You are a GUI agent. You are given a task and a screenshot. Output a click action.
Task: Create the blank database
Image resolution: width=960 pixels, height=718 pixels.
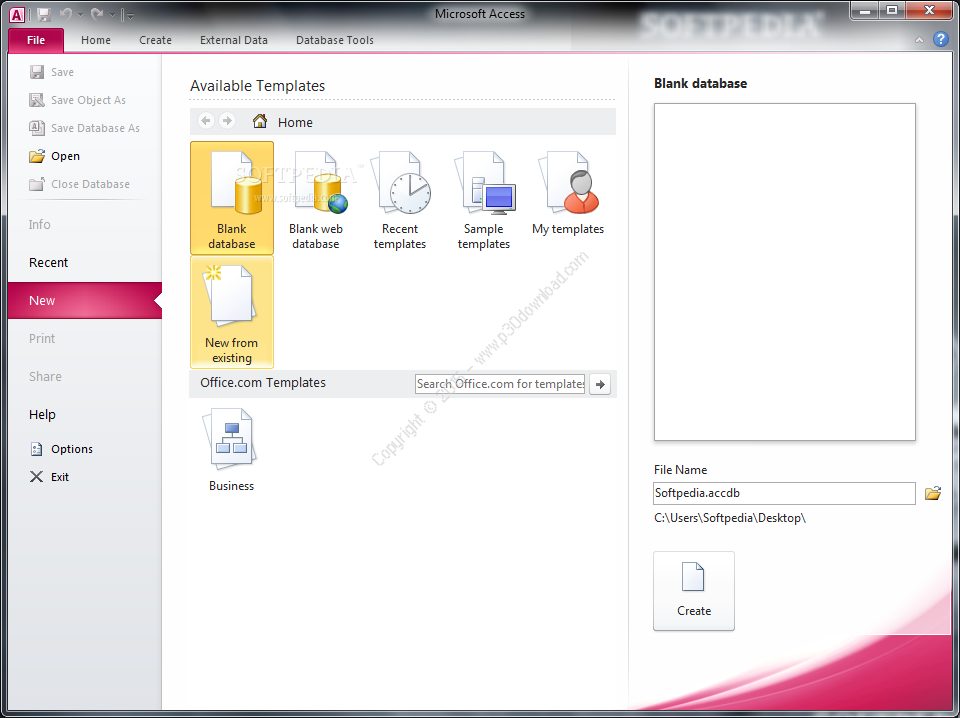coord(694,591)
